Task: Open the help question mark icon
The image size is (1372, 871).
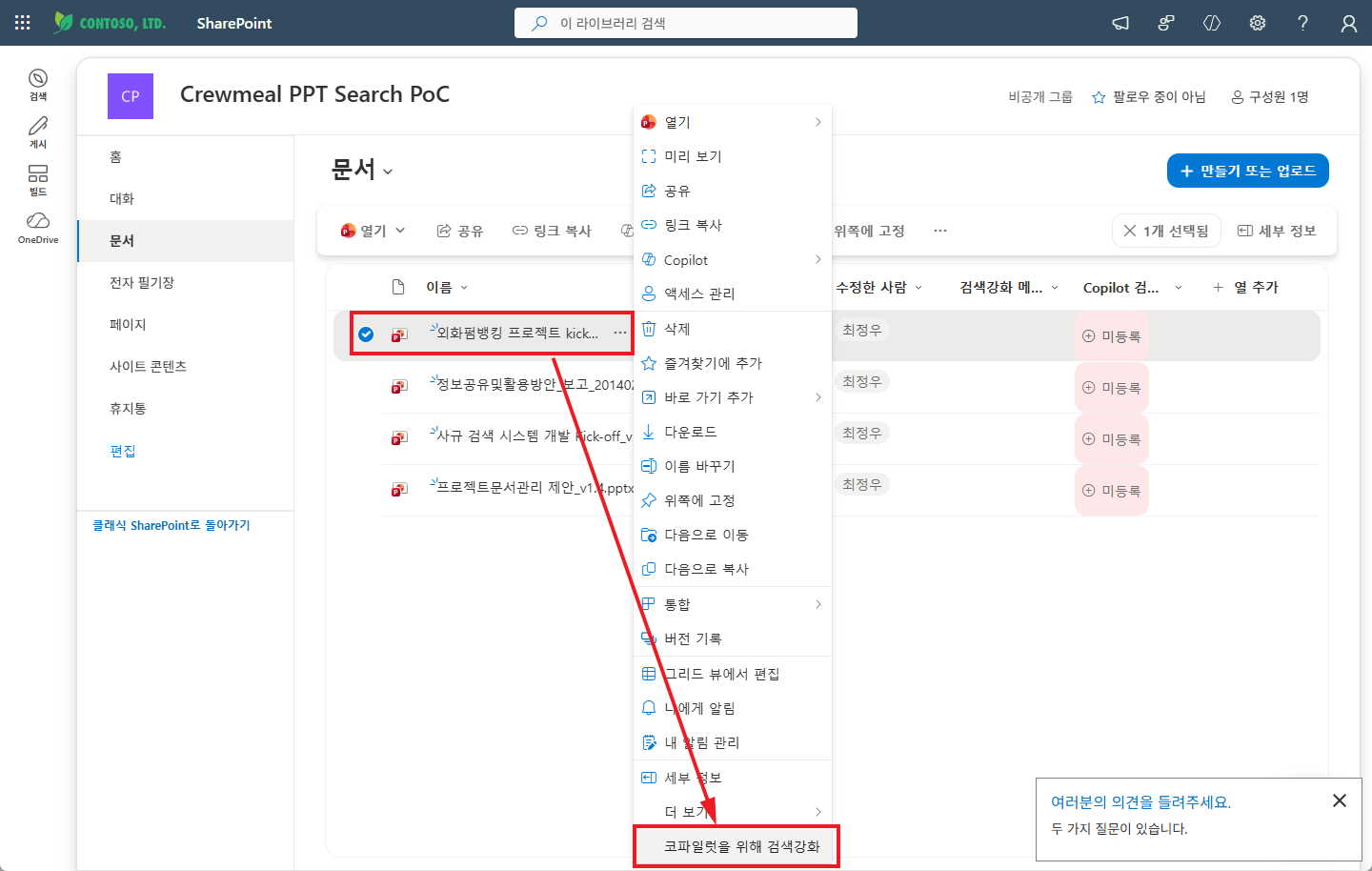Action: pyautogui.click(x=1302, y=23)
